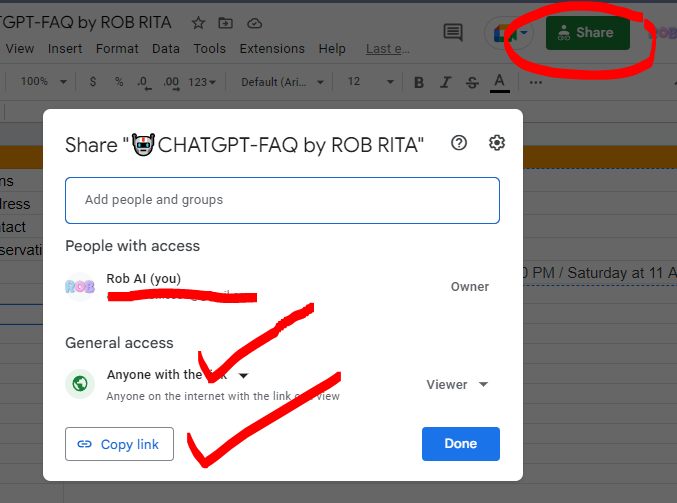Open share settings gear icon
The height and width of the screenshot is (503, 677).
[497, 142]
